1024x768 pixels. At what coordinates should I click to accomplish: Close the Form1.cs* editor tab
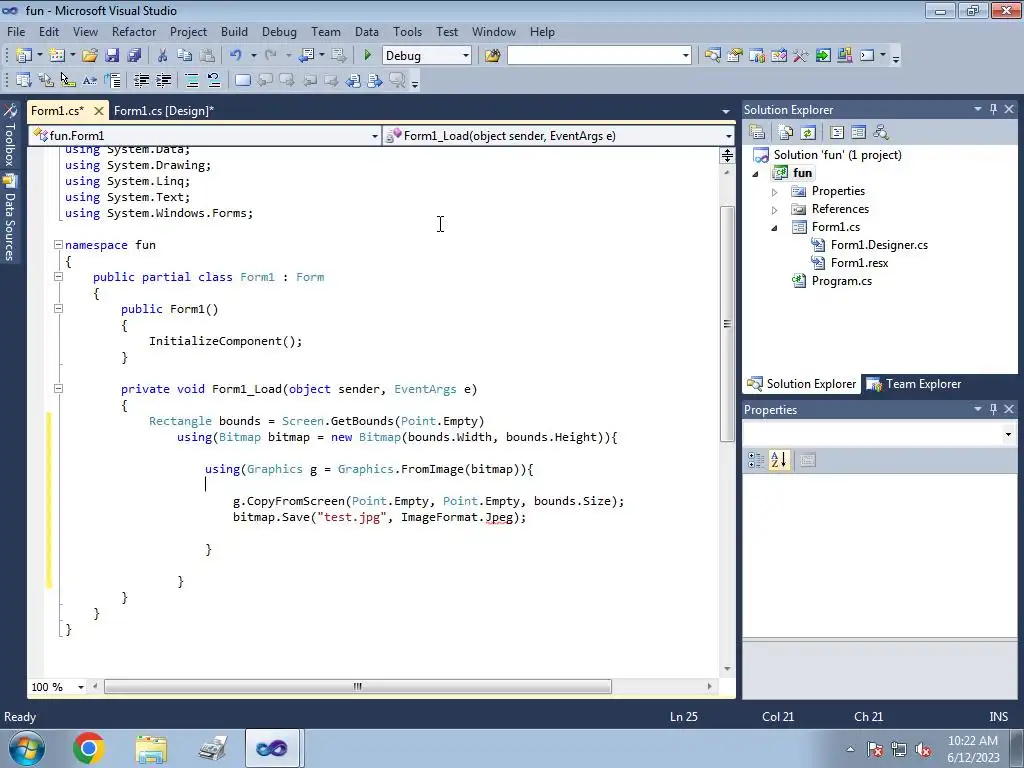(99, 111)
